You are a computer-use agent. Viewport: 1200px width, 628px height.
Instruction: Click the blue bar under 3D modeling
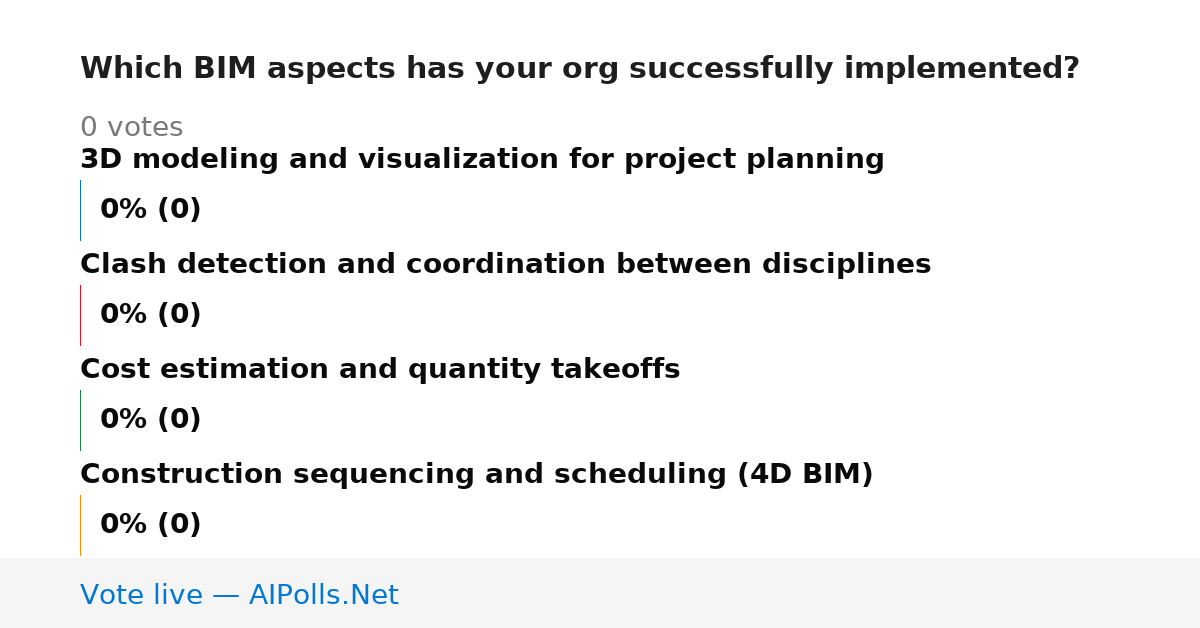[x=80, y=210]
